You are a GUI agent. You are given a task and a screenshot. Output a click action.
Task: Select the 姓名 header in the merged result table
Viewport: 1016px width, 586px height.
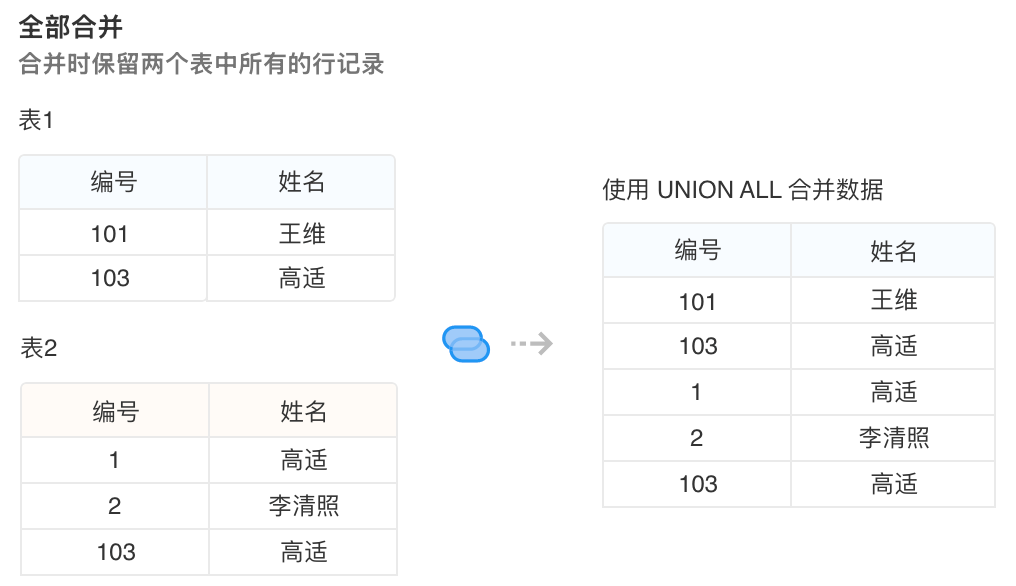click(893, 251)
